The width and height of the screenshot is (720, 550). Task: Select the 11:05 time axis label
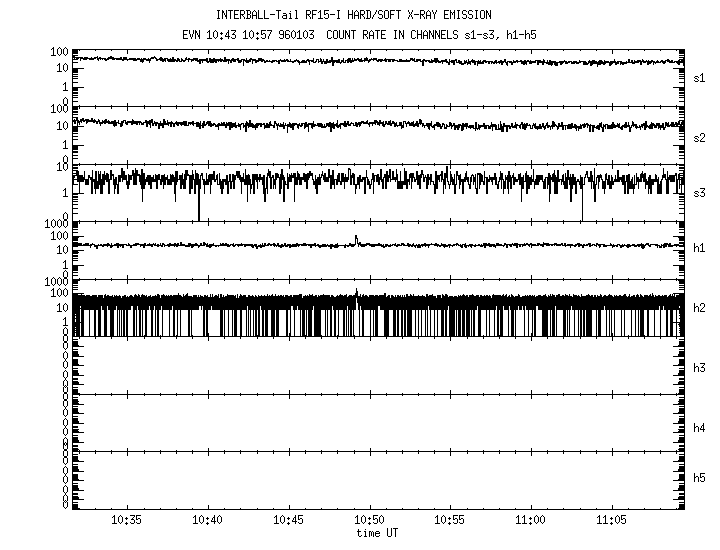[611, 521]
